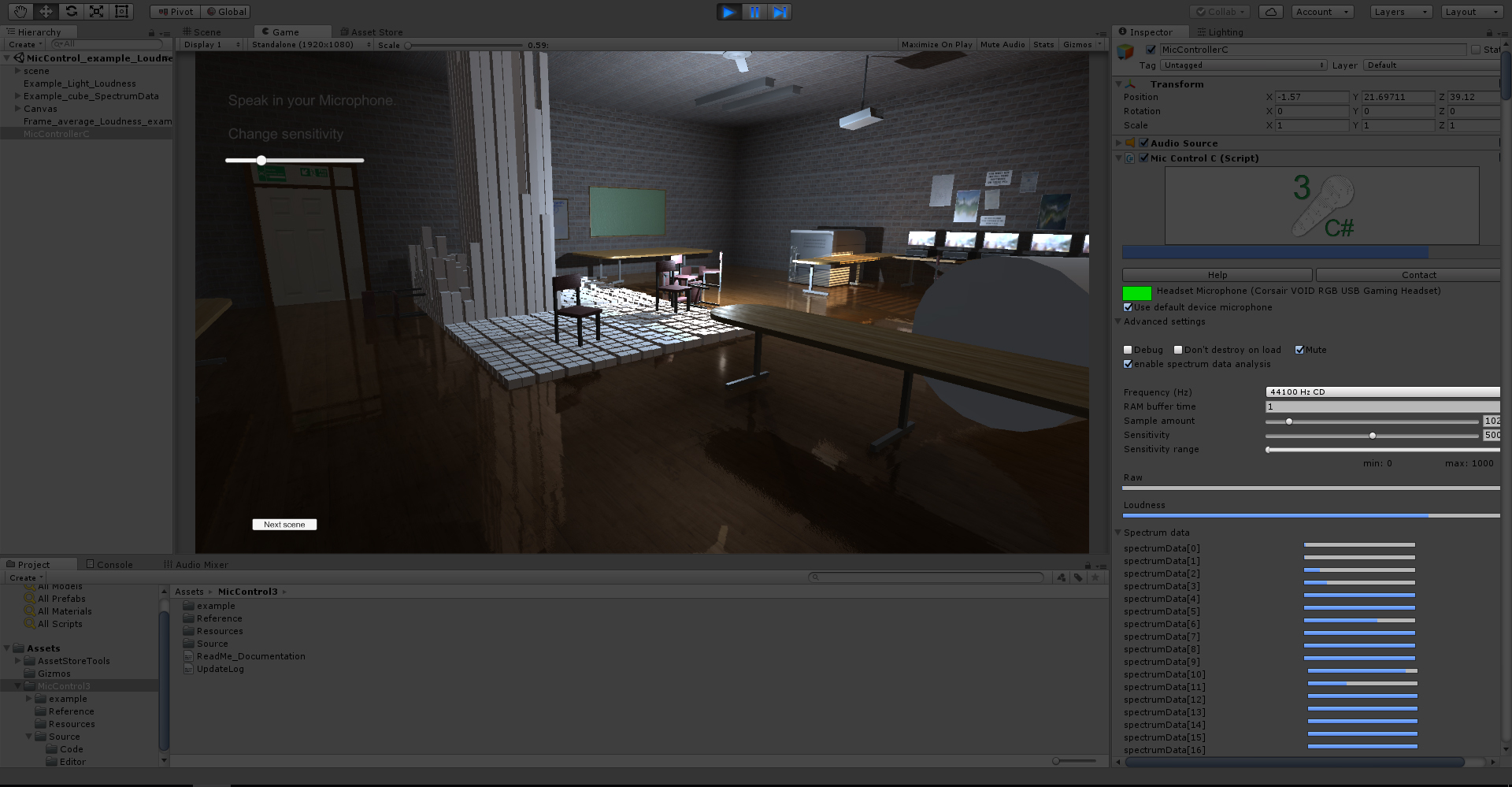1512x787 pixels.
Task: Select the Rect Transform tool
Action: (x=121, y=11)
